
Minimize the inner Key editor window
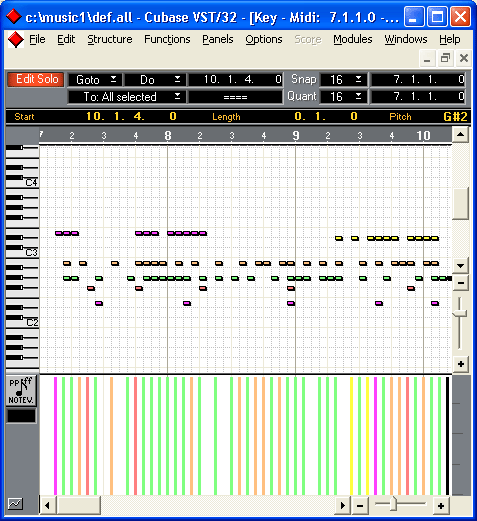(427, 58)
